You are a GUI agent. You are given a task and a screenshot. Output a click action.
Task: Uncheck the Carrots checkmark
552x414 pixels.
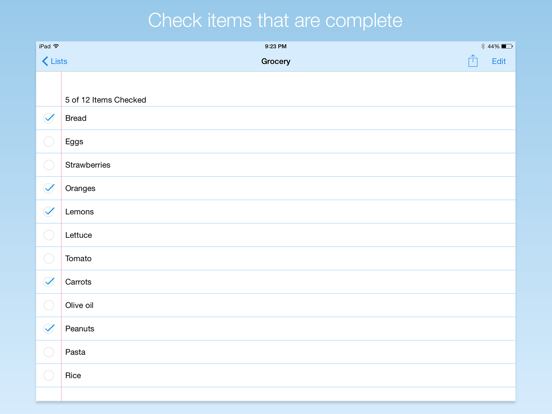point(49,282)
